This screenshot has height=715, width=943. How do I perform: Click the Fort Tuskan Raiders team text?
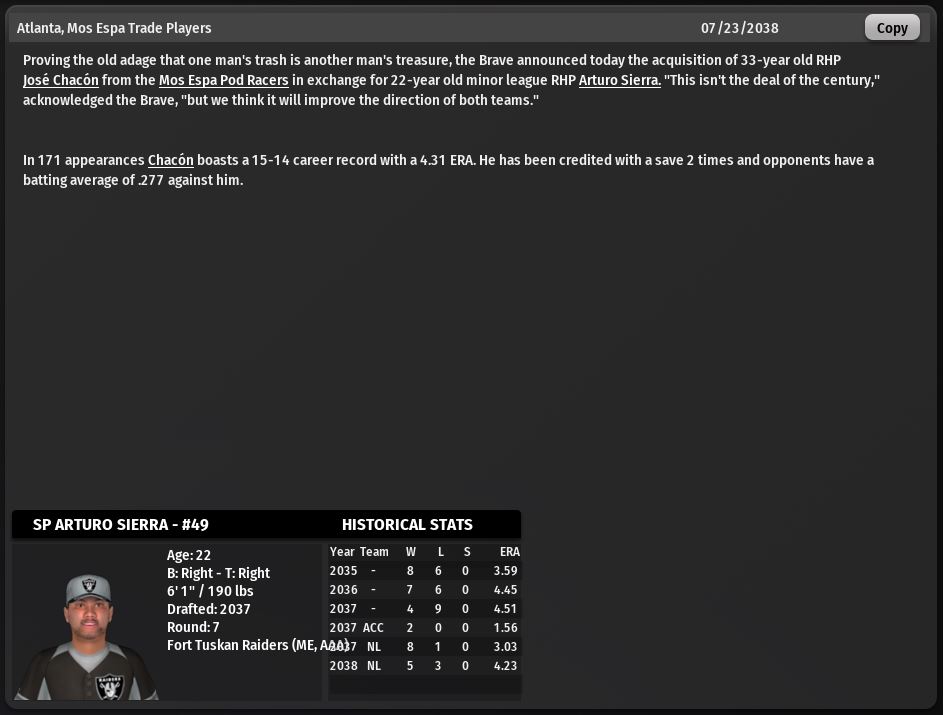pyautogui.click(x=257, y=646)
